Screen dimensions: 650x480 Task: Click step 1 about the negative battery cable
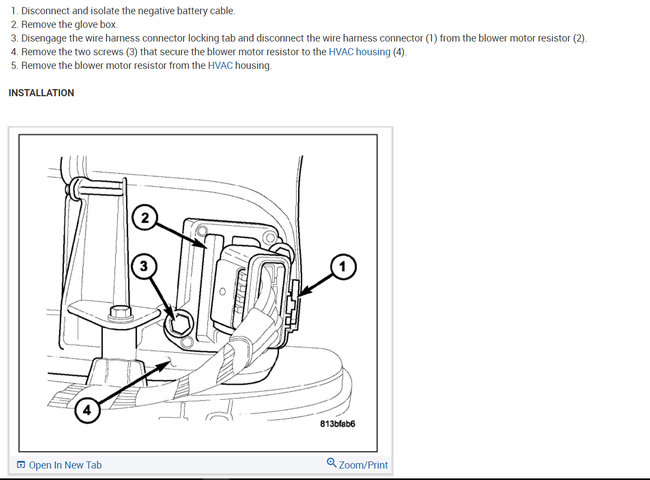tap(123, 11)
